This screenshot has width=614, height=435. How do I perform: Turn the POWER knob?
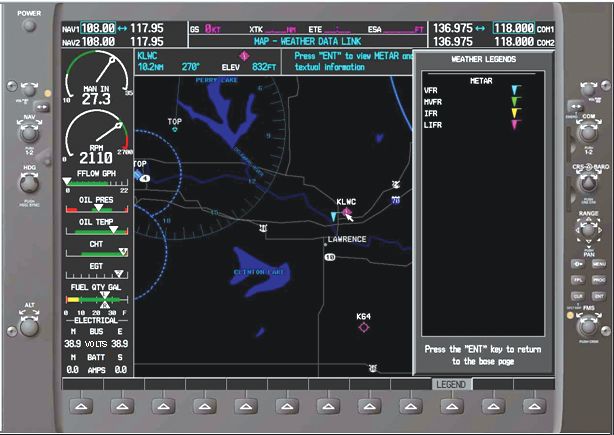pos(29,25)
